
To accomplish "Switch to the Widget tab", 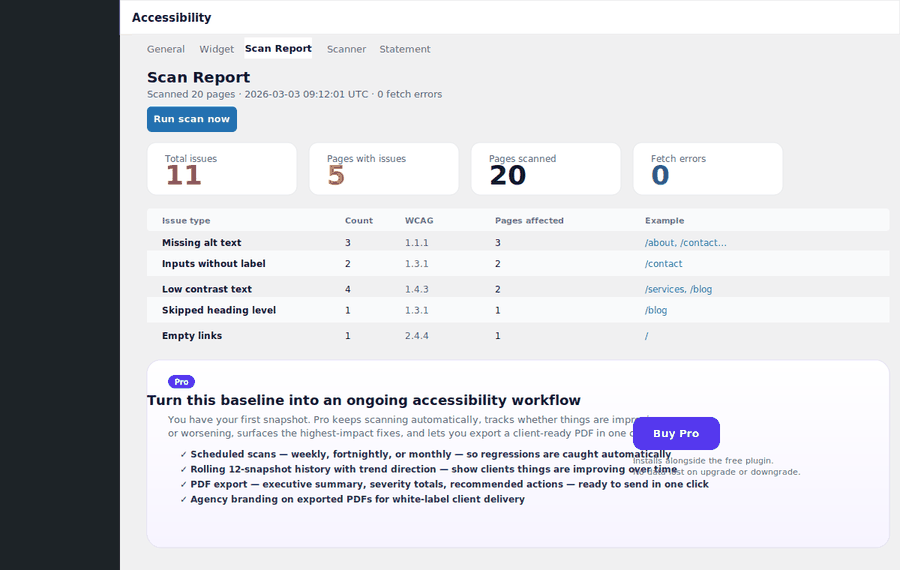I will click(x=216, y=49).
